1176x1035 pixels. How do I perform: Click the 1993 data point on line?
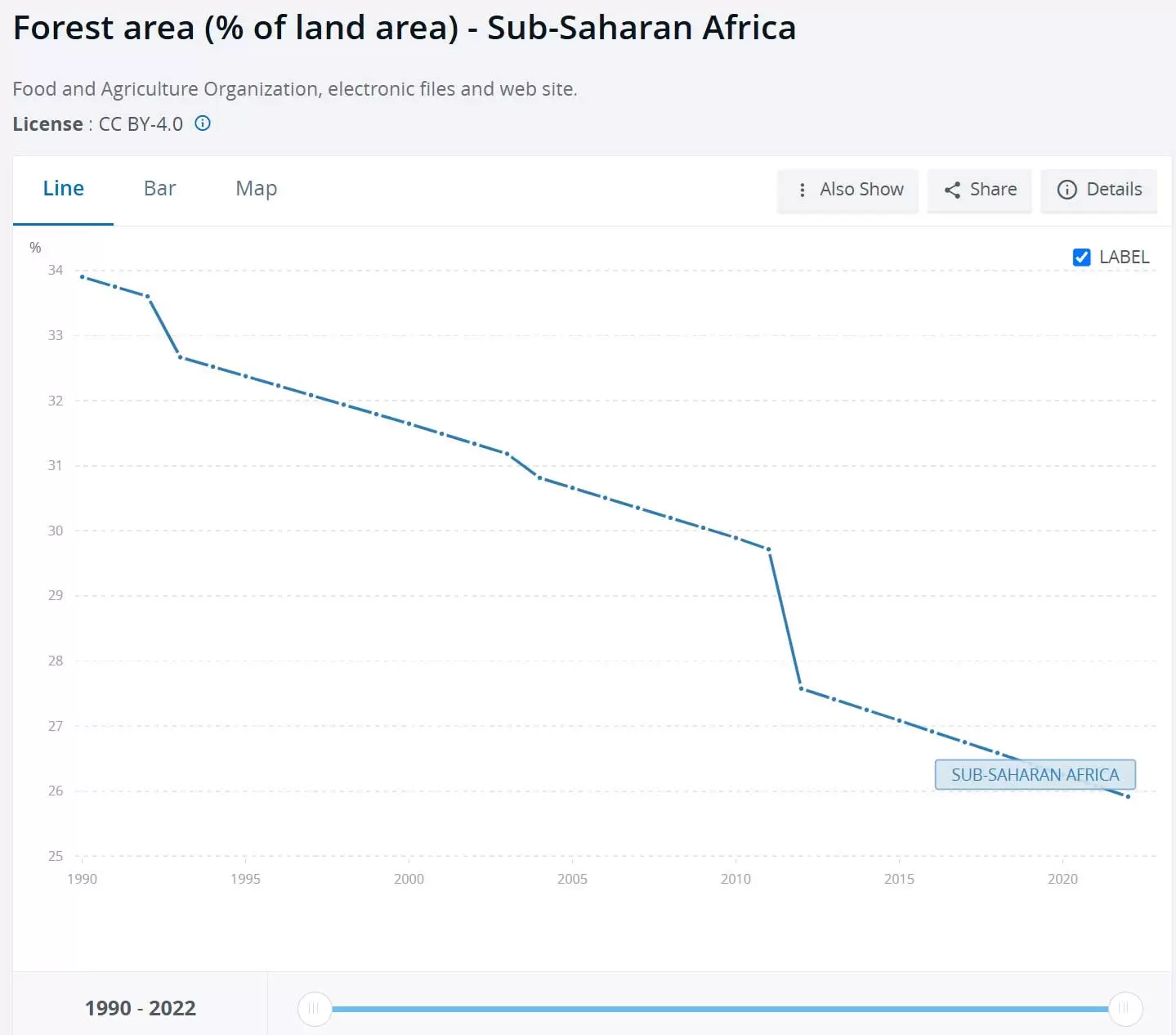tap(181, 357)
